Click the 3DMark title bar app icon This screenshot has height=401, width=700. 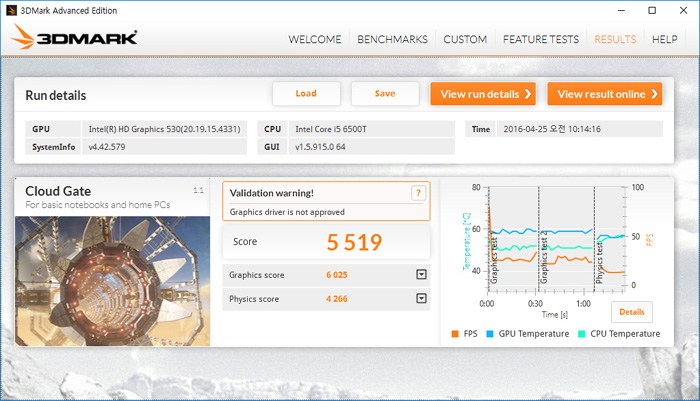click(11, 10)
